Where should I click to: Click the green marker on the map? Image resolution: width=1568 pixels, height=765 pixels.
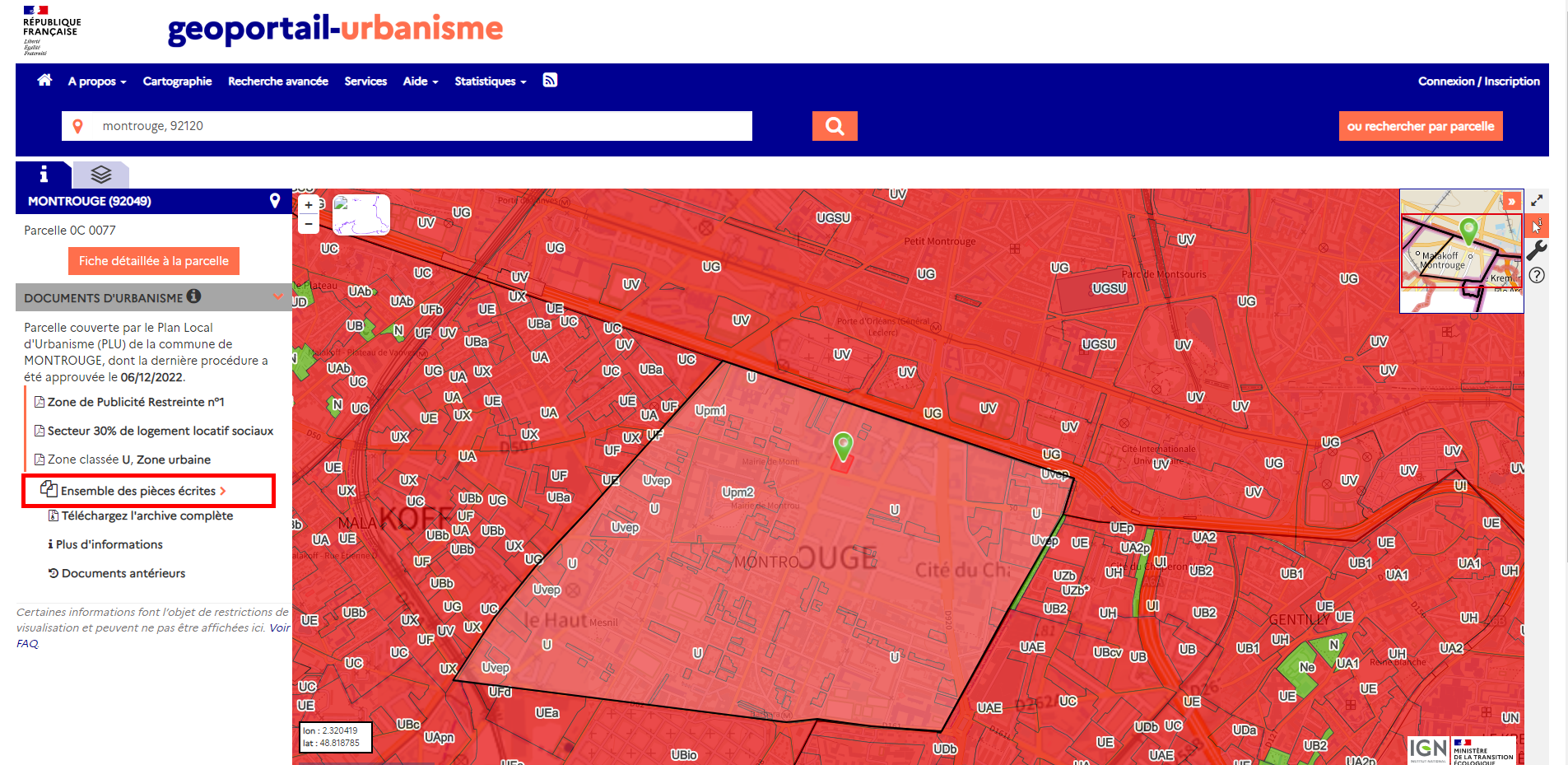[843, 446]
